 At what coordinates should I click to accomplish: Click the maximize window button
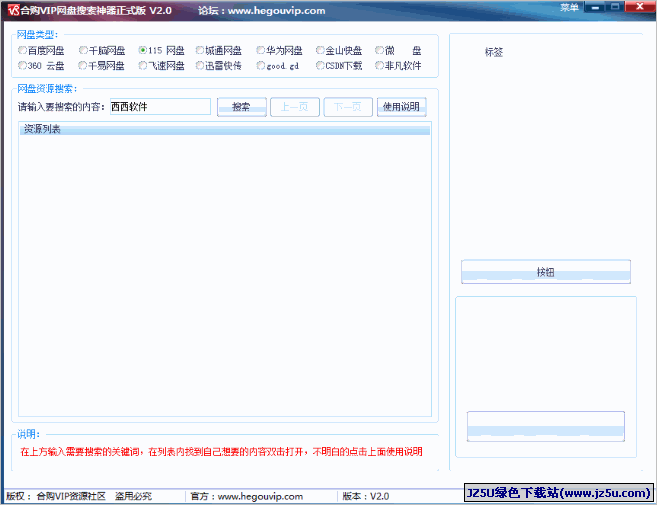[x=615, y=7]
